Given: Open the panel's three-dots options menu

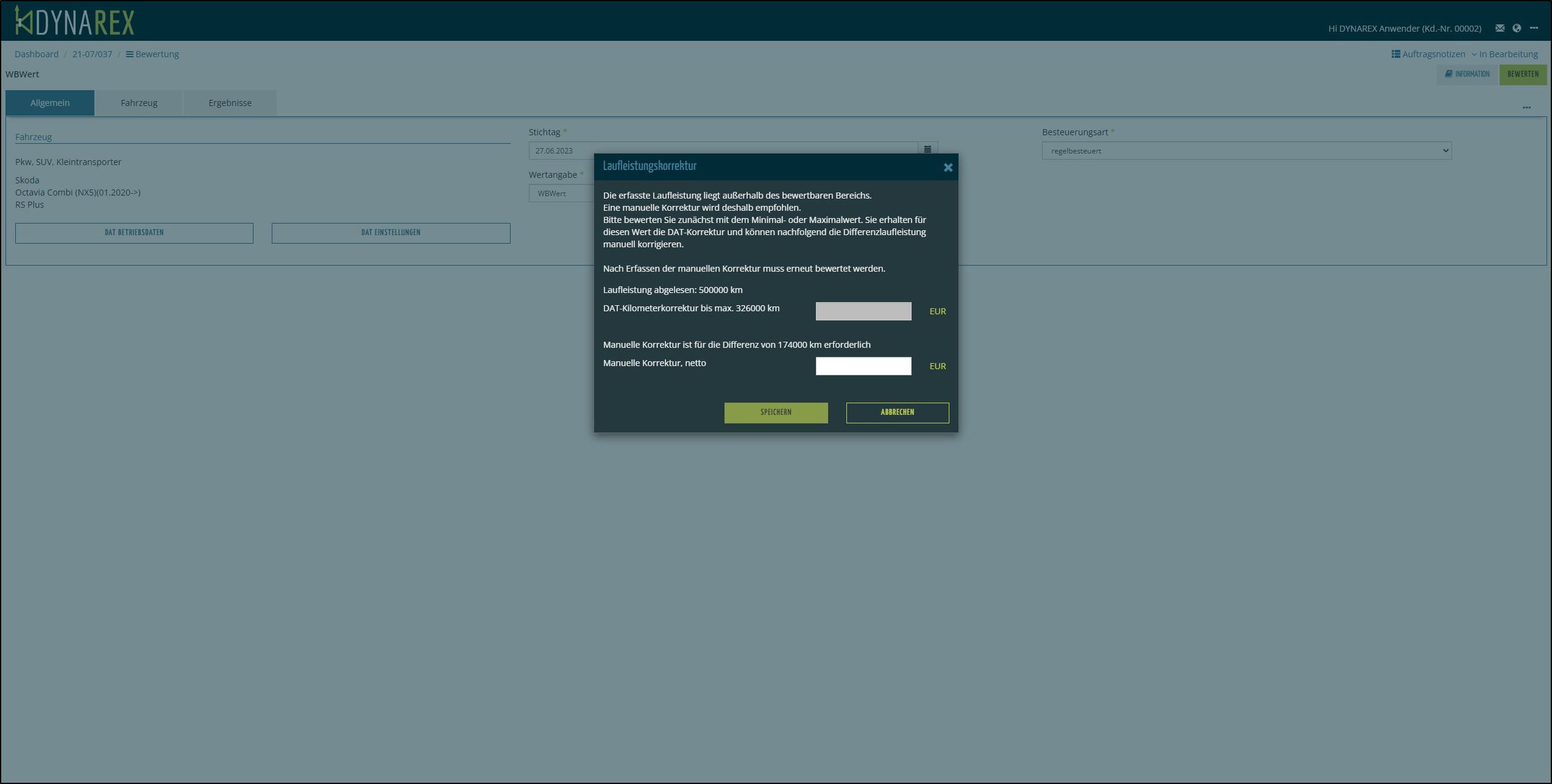Looking at the screenshot, I should coord(1526,108).
